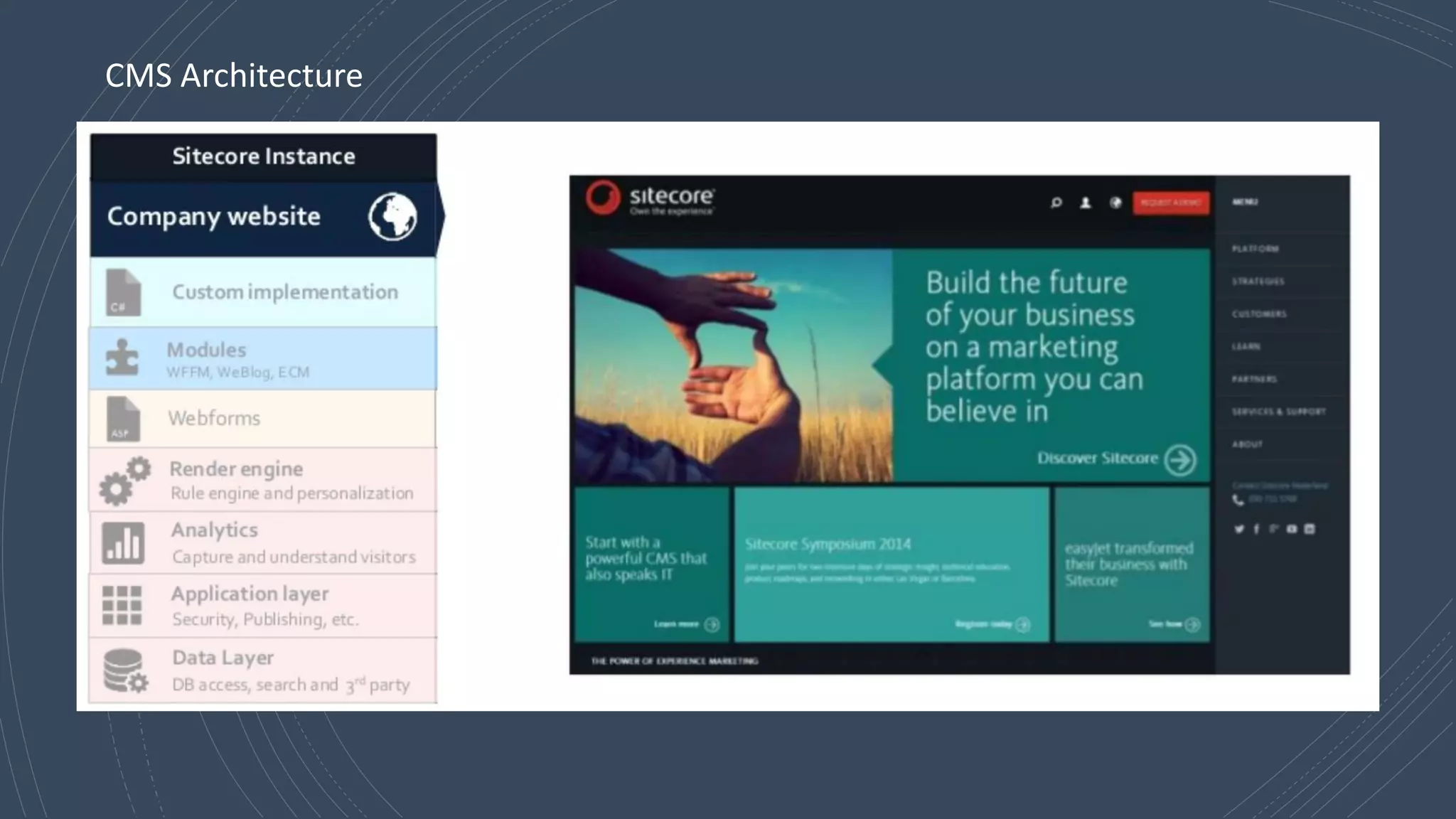This screenshot has height=819, width=1456.
Task: Select Customers in the side menu
Action: pos(1259,314)
